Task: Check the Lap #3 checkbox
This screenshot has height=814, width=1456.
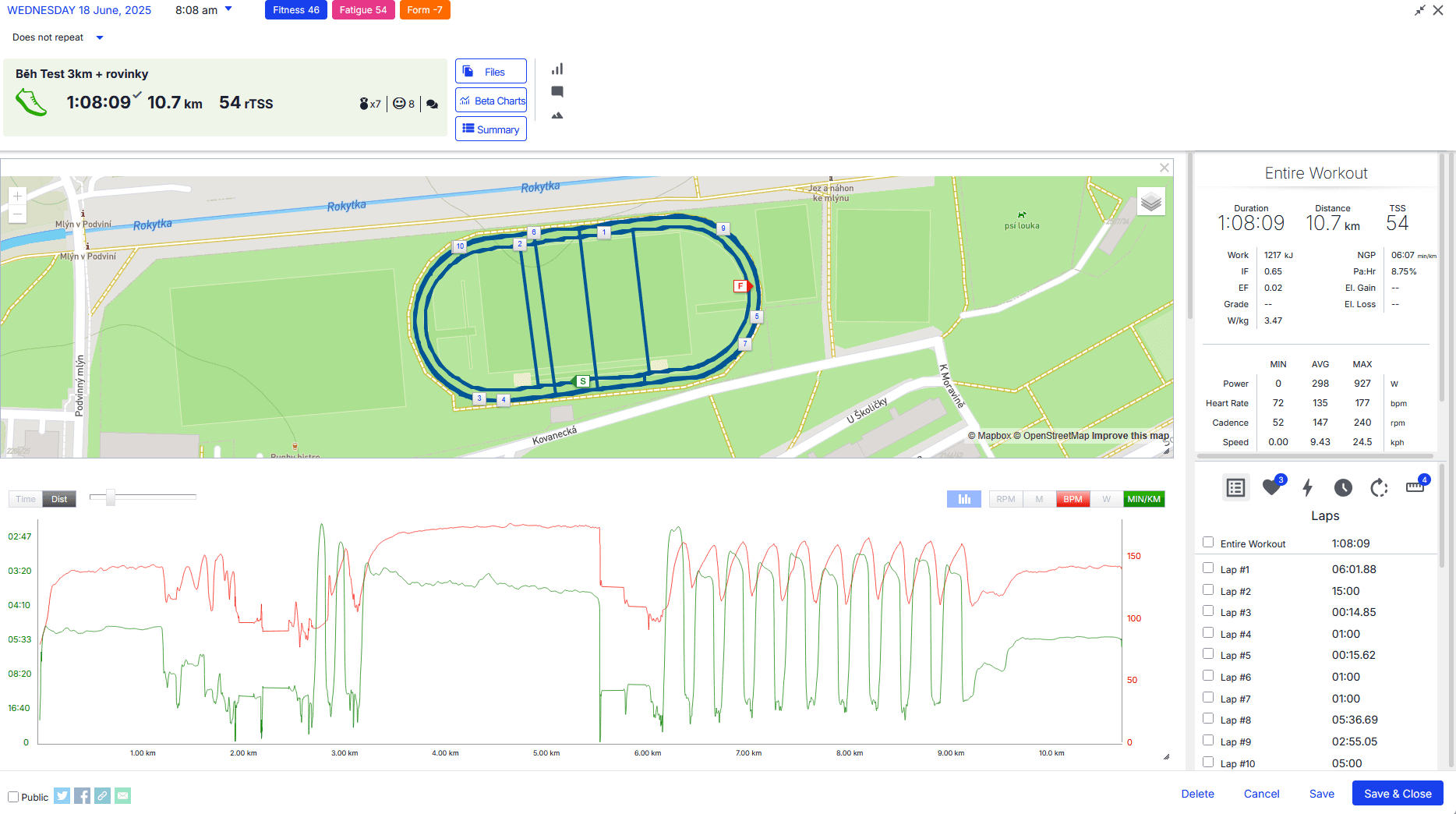Action: pos(1208,610)
